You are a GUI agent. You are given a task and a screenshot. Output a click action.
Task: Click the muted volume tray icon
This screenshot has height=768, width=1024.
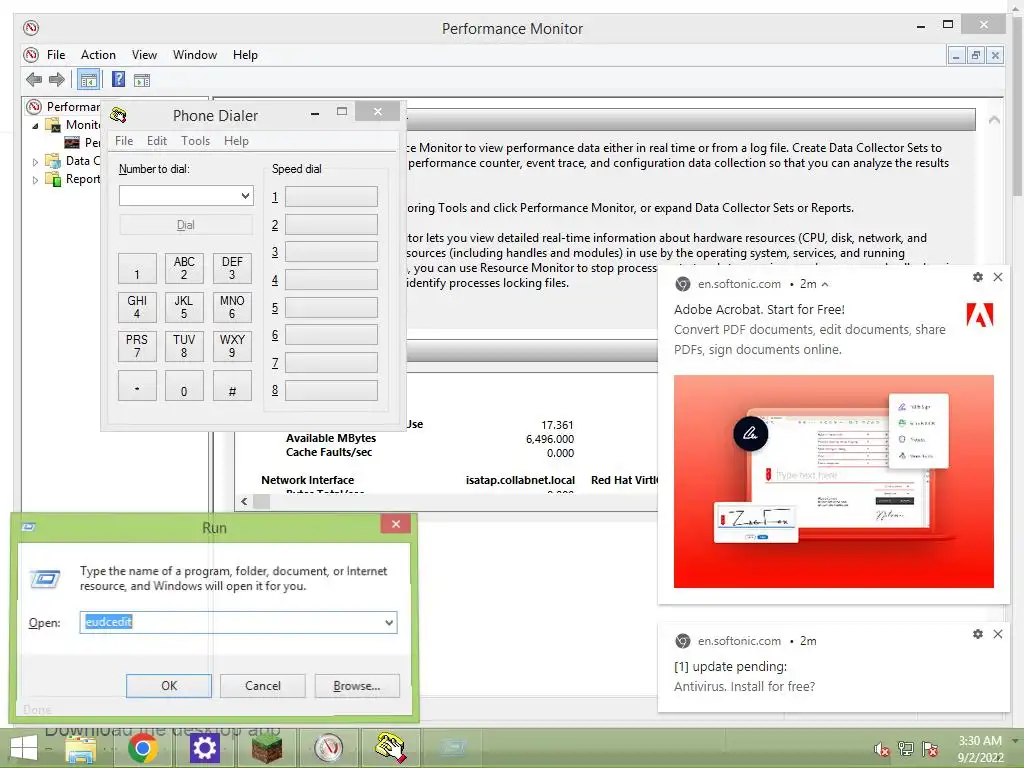[882, 750]
